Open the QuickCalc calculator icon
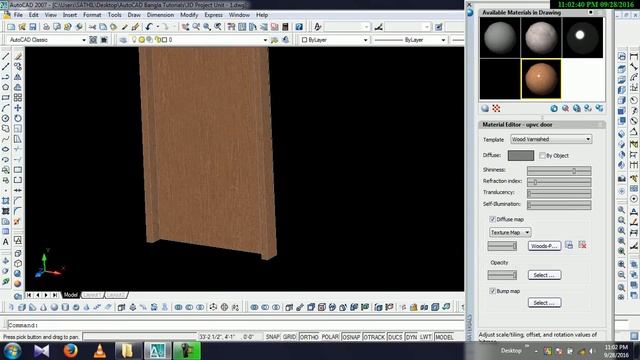640x360 pixels. [285, 27]
